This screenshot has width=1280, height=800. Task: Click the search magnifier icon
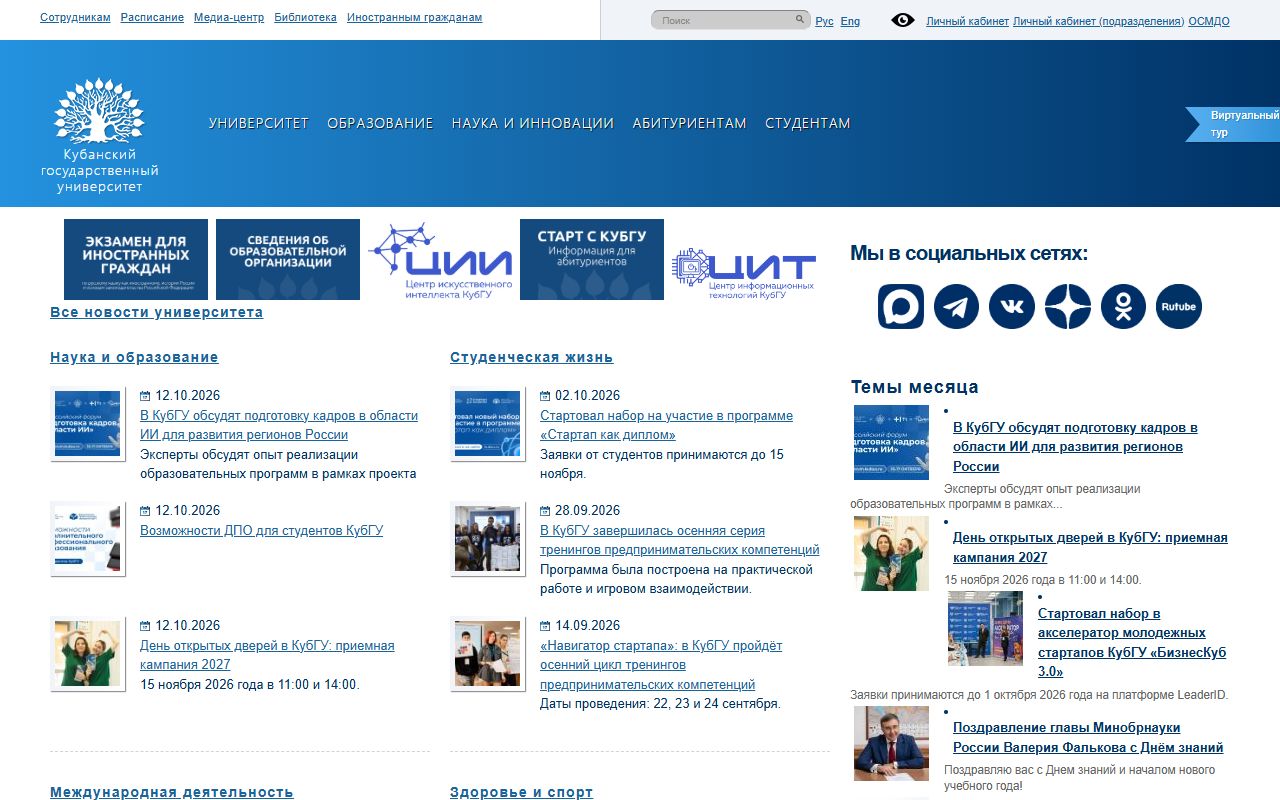coord(800,20)
